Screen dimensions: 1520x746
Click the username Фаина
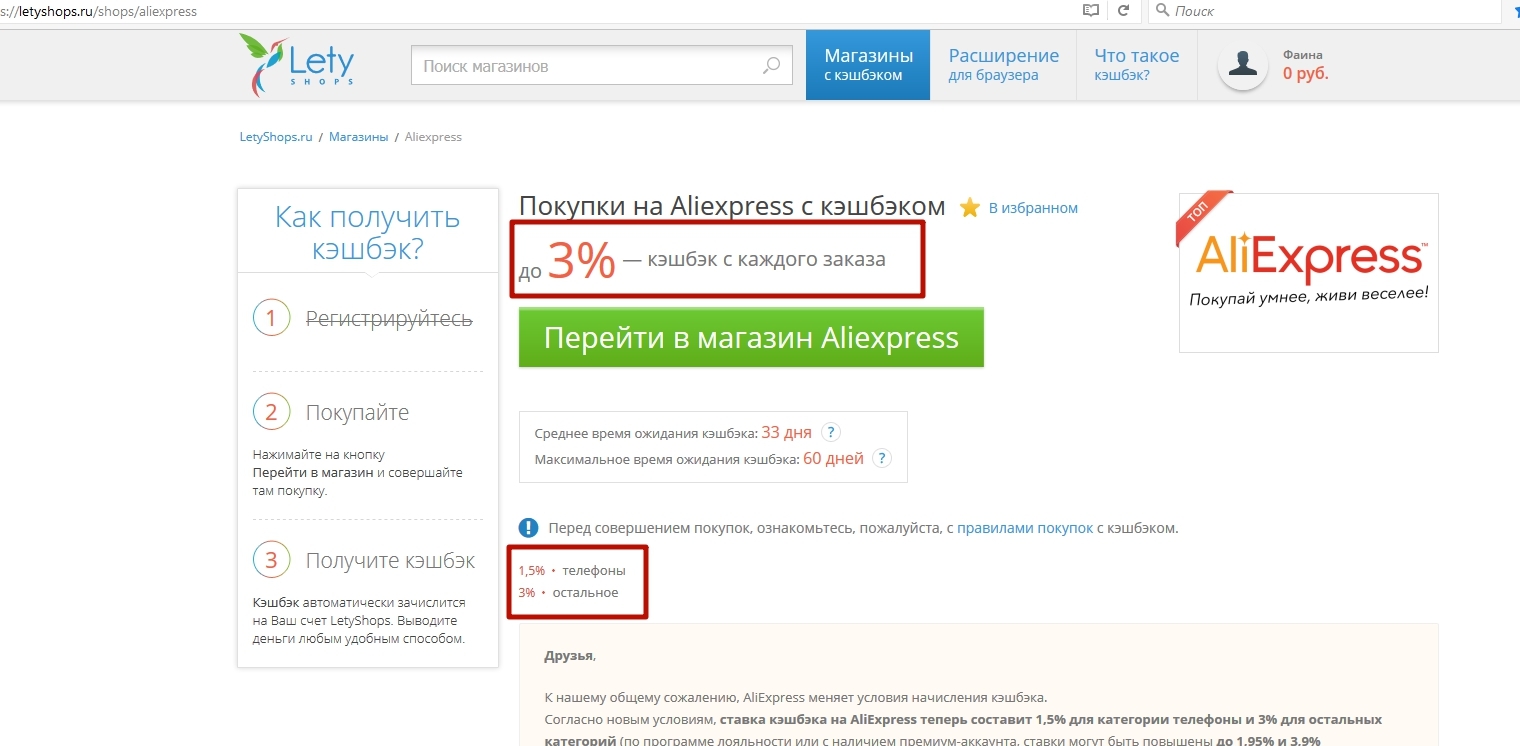point(1303,55)
